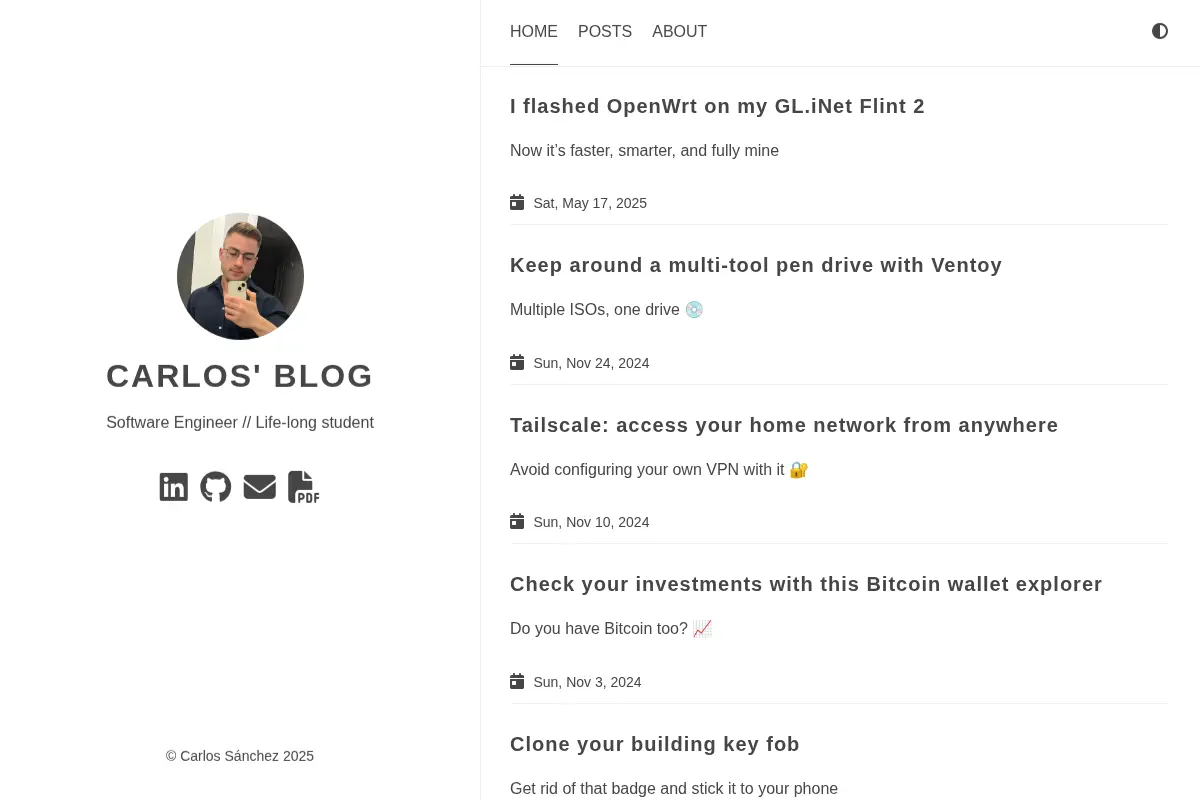Toggle dark/light theme icon

(x=1160, y=31)
